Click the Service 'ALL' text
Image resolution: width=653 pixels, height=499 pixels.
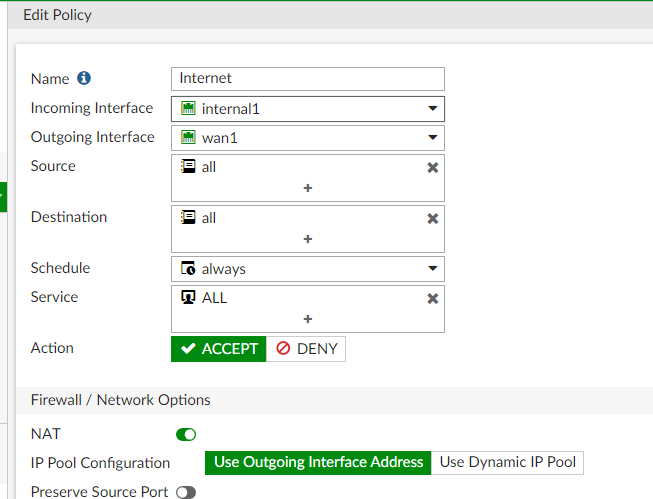coord(214,298)
